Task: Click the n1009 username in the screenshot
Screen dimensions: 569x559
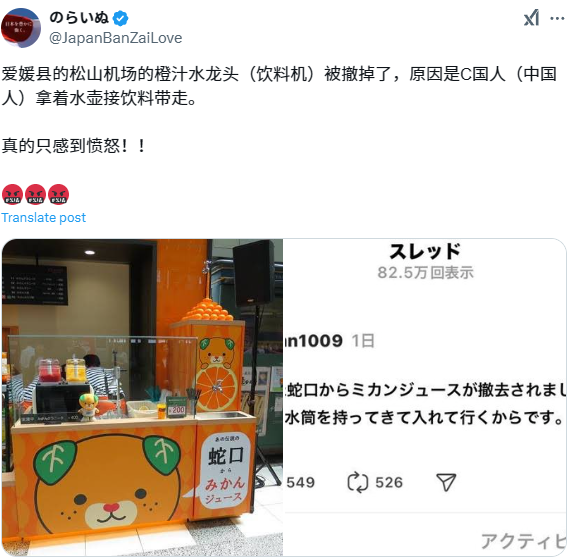Action: coord(313,341)
